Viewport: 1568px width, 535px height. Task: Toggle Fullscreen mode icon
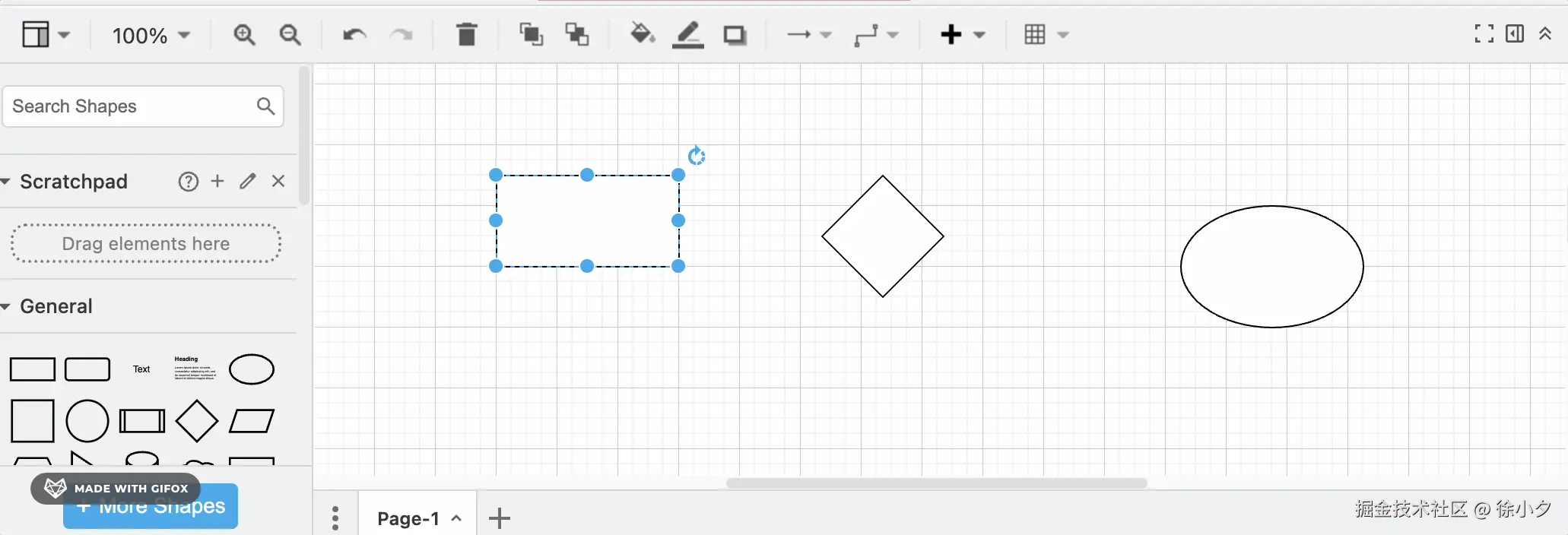pos(1484,33)
